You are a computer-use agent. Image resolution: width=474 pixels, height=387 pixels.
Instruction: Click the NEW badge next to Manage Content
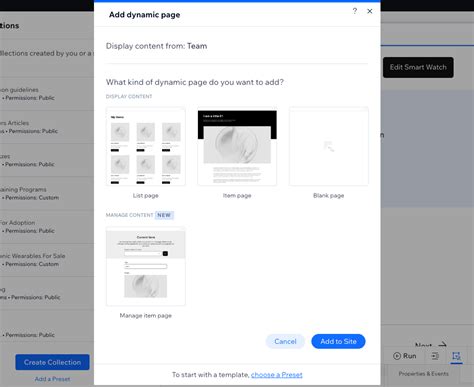164,215
